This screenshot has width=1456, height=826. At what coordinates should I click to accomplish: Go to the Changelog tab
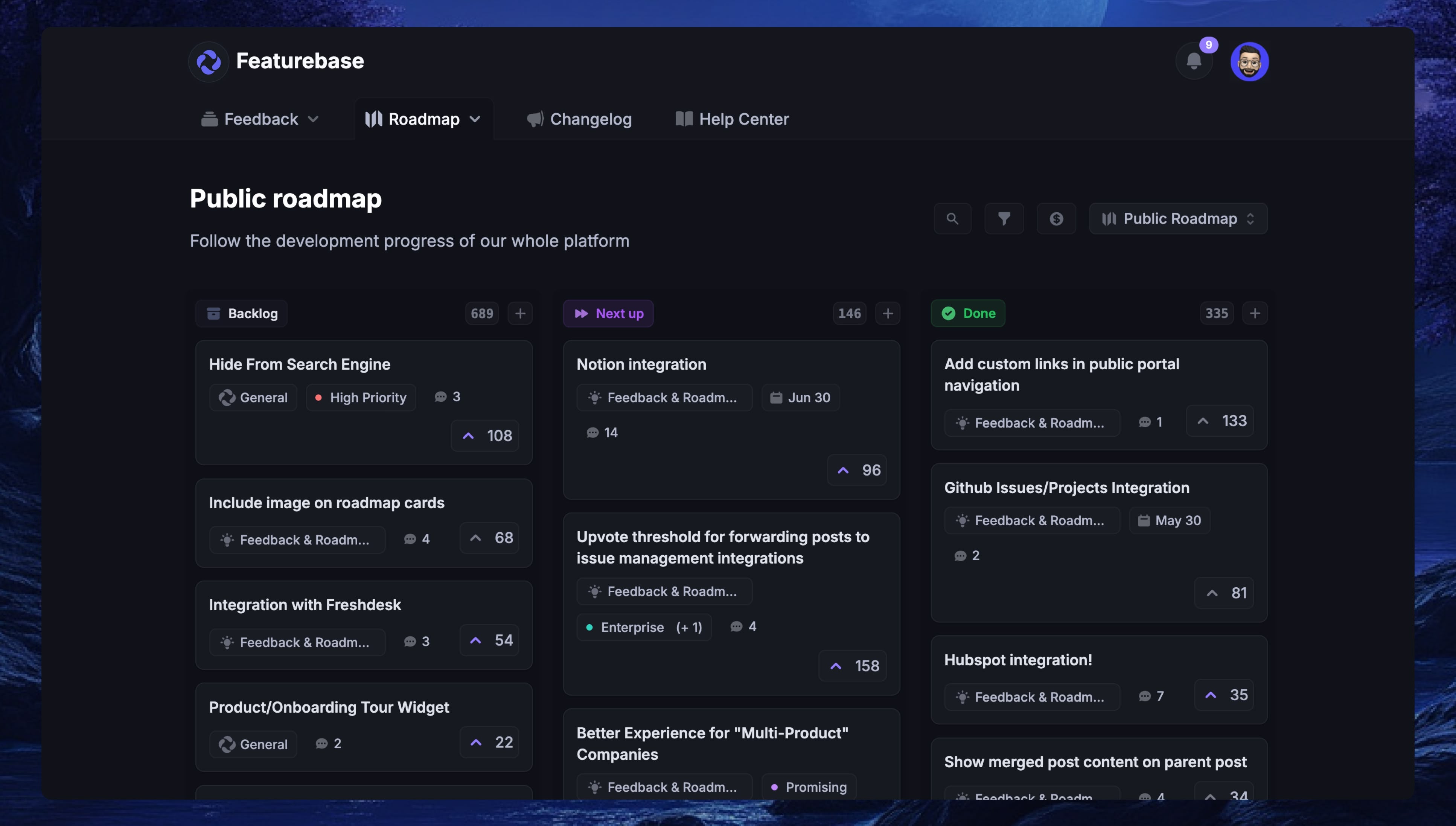(579, 119)
